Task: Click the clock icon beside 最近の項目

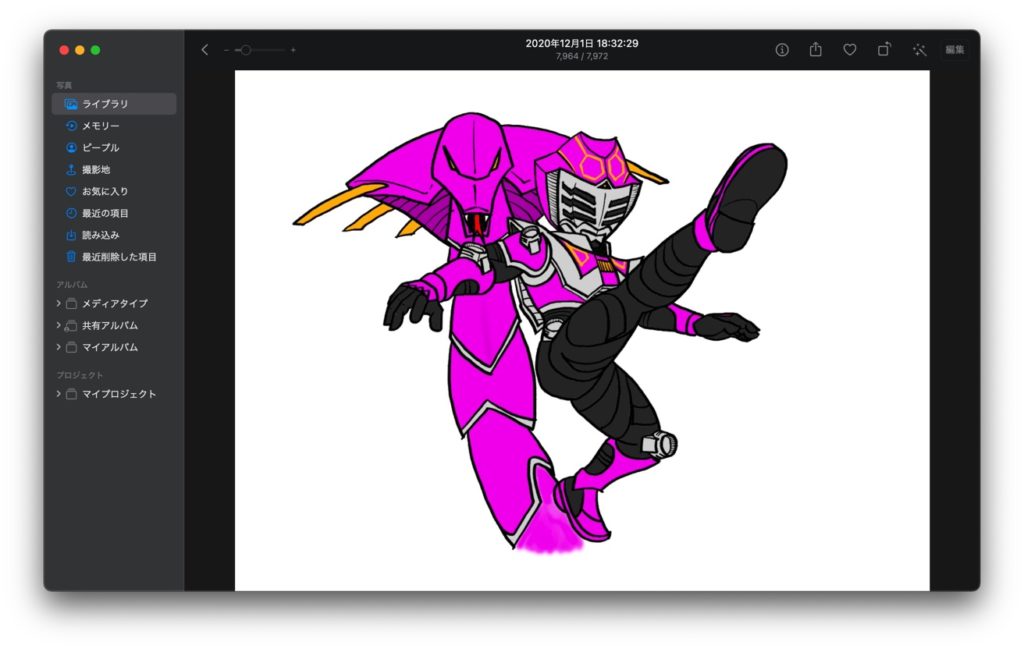Action: (71, 214)
